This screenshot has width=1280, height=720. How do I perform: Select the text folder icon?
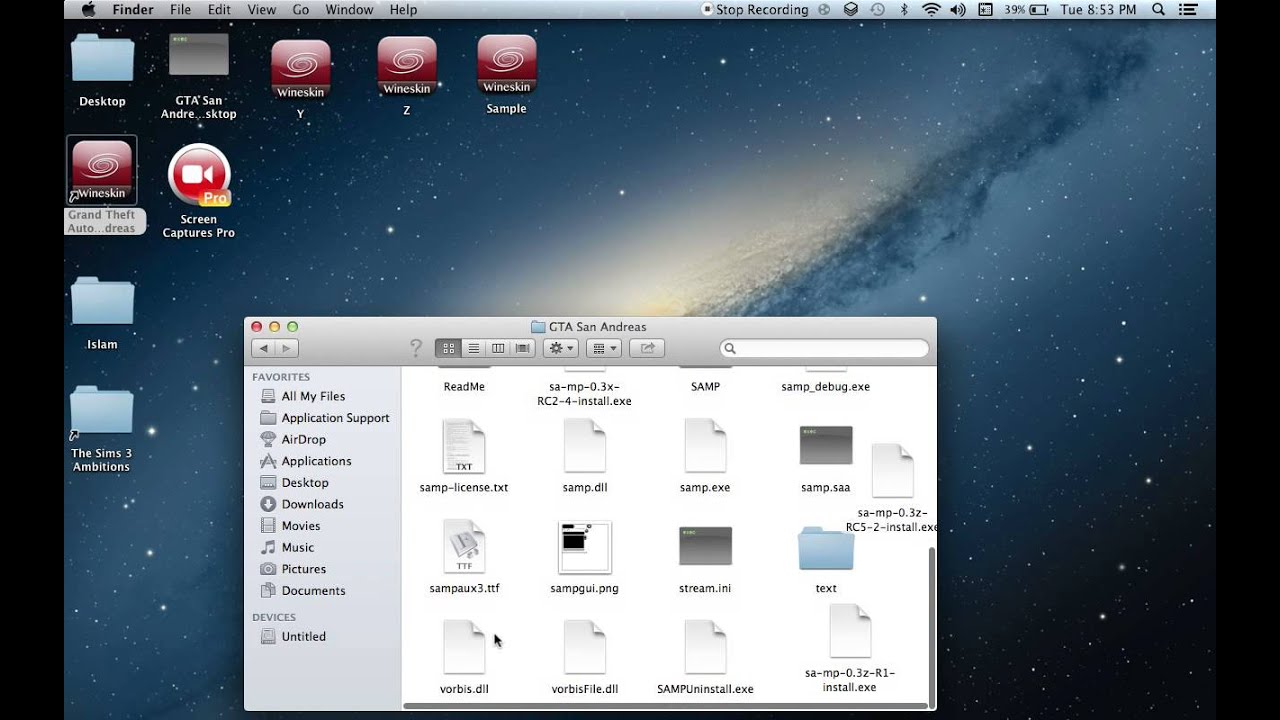coord(826,548)
